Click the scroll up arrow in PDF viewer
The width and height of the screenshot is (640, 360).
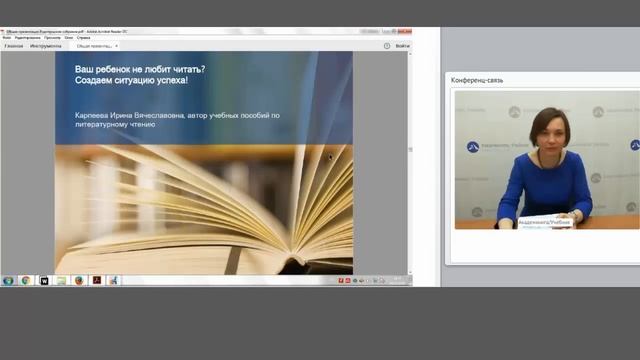coord(410,54)
